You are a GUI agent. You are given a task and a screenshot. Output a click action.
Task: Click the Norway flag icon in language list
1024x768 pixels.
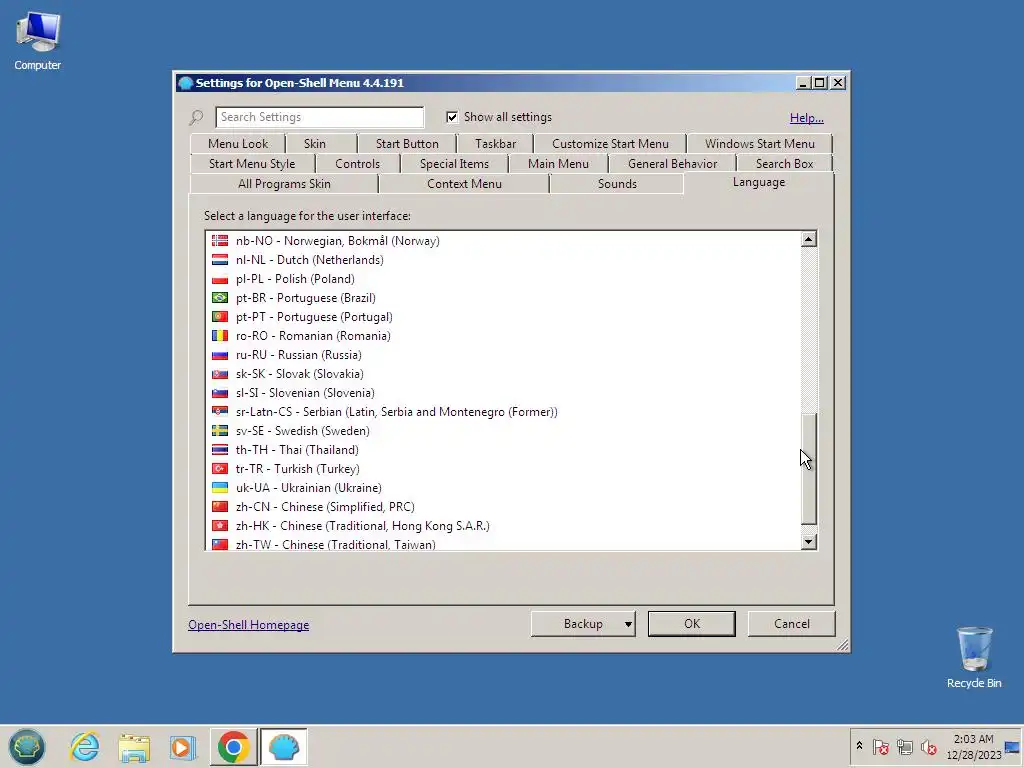click(220, 241)
